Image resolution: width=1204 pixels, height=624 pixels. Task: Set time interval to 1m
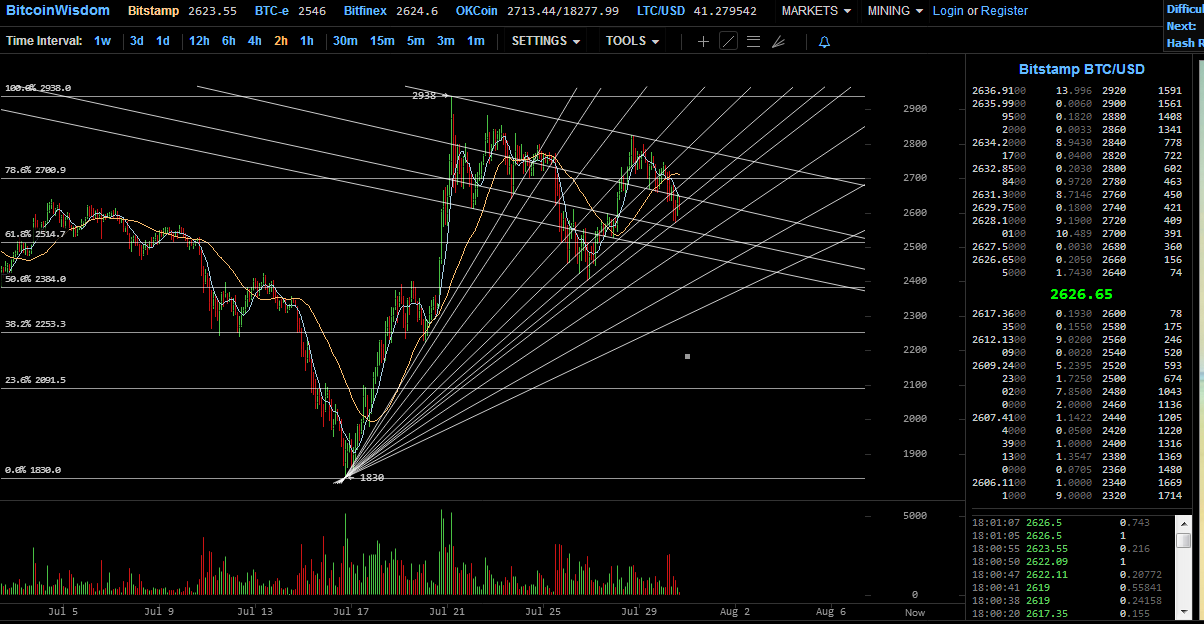tap(476, 41)
